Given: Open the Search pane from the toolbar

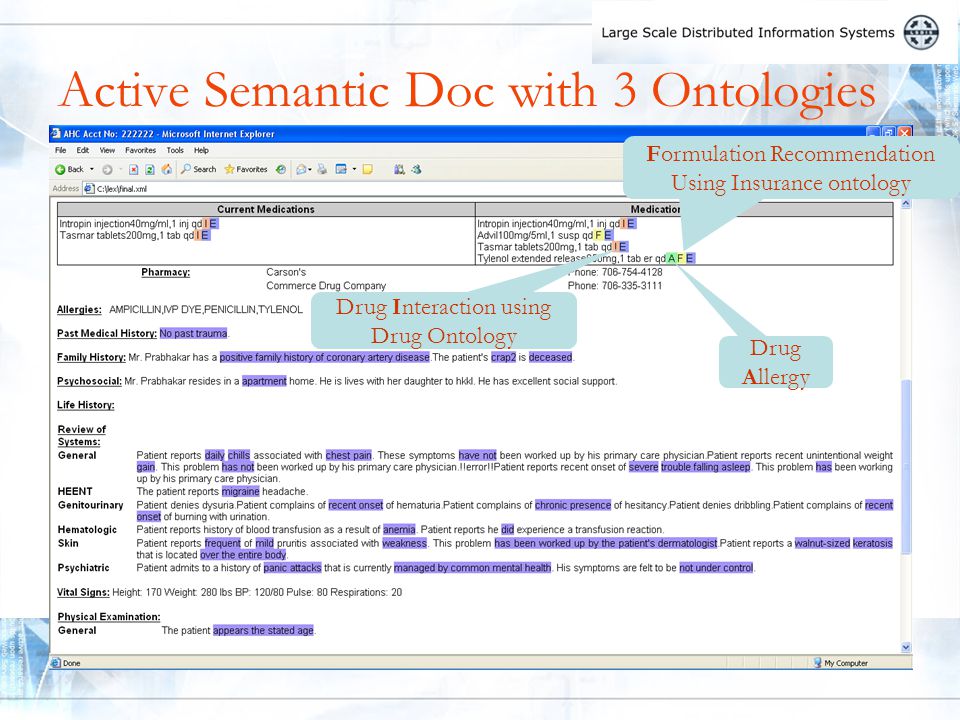Looking at the screenshot, I should (x=198, y=170).
